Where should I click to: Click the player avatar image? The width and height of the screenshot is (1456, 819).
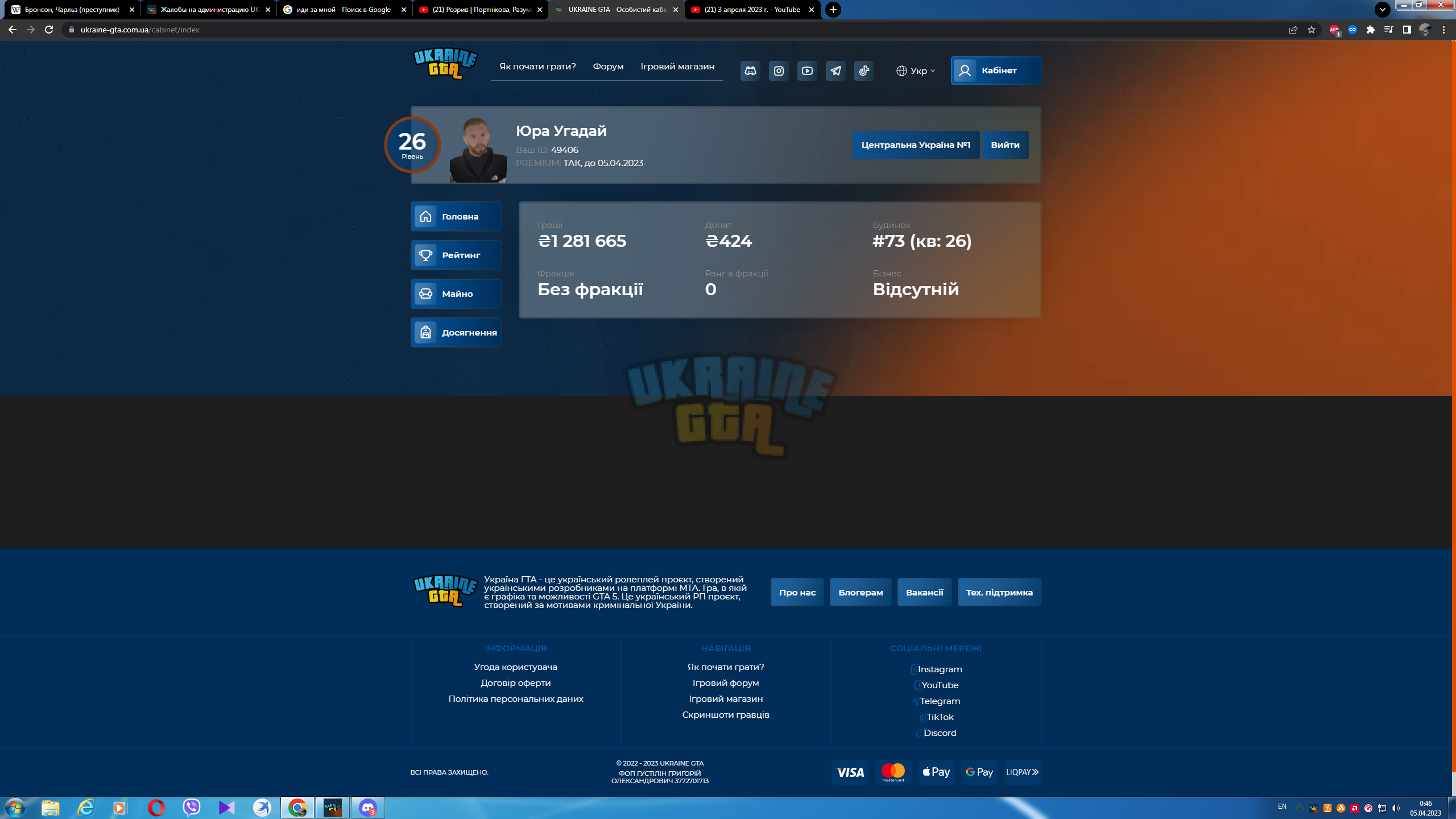click(x=478, y=150)
